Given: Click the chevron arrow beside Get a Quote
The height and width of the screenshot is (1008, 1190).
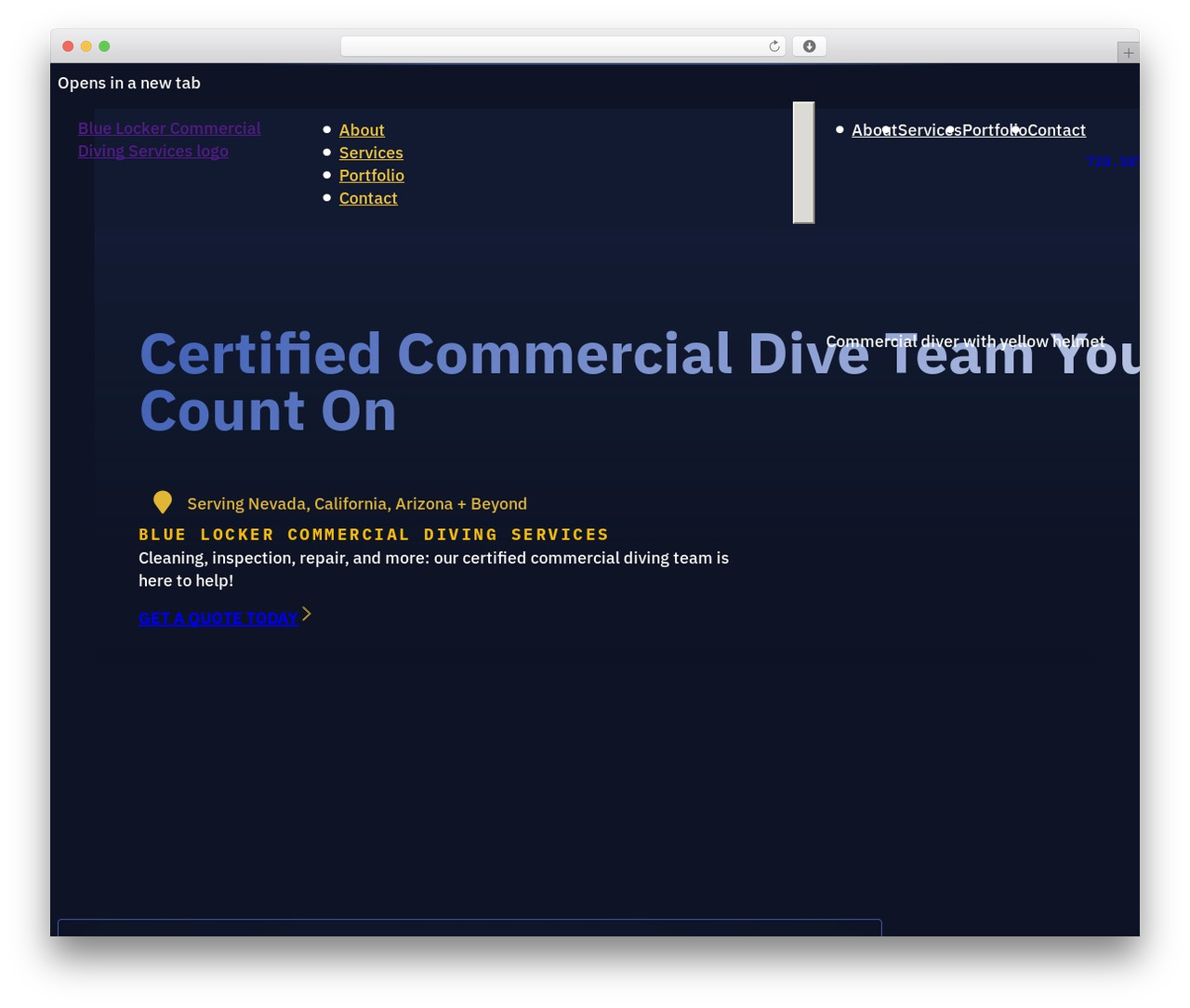Looking at the screenshot, I should [x=307, y=614].
